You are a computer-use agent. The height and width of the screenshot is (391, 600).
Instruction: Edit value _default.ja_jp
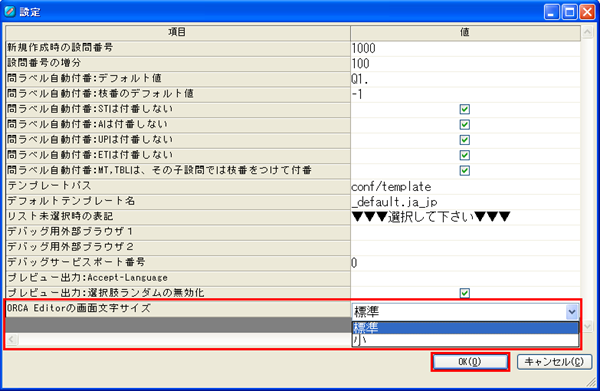coord(465,202)
